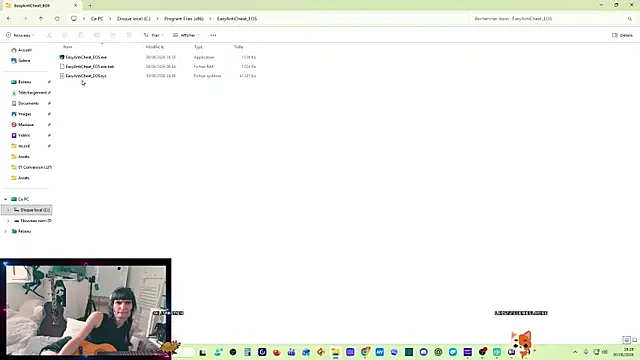Select the EasyAntiCheat_EOS.sys file
The height and width of the screenshot is (360, 640).
pyautogui.click(x=86, y=76)
